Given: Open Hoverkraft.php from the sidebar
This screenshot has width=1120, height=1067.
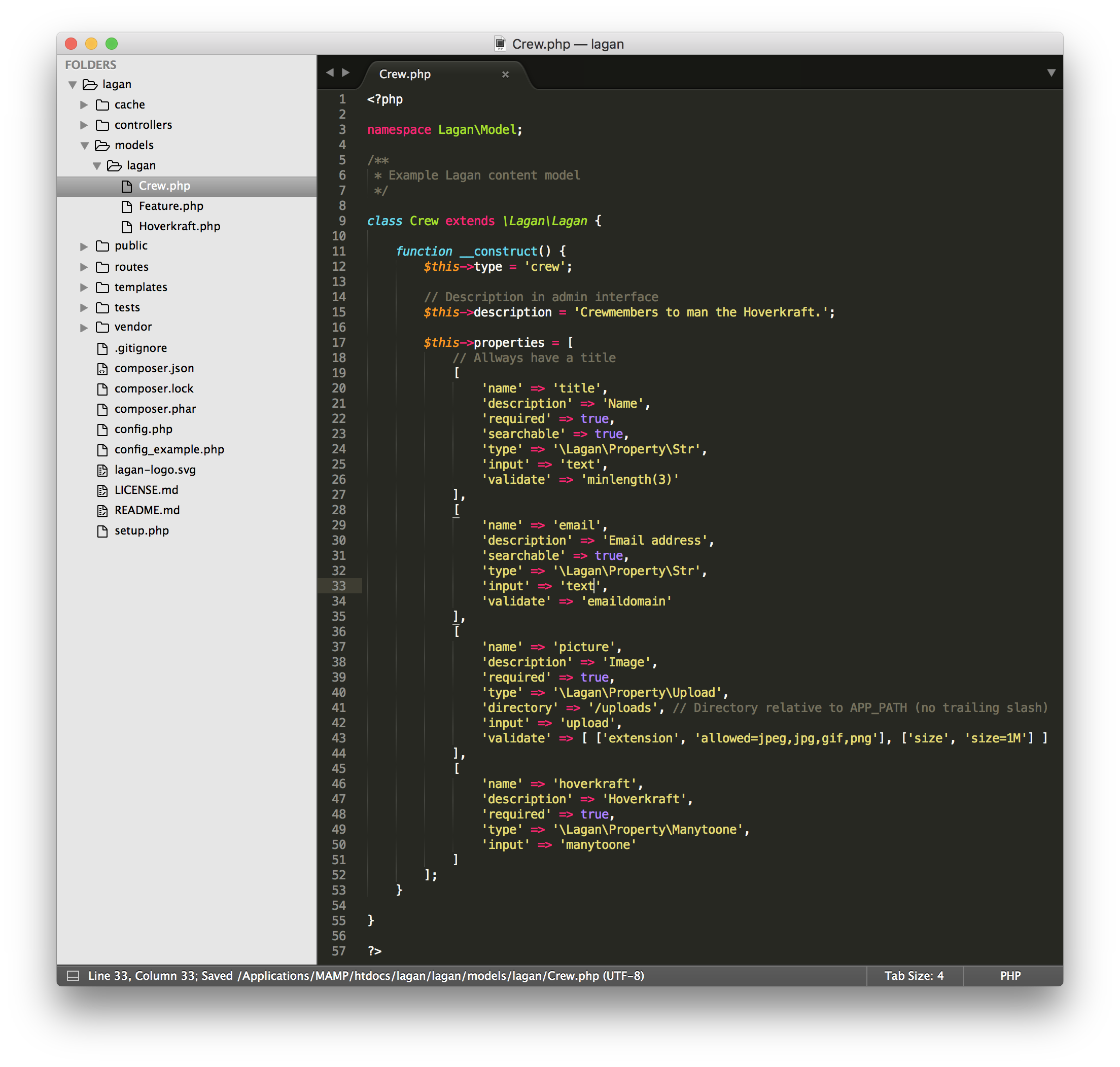Looking at the screenshot, I should tap(179, 226).
